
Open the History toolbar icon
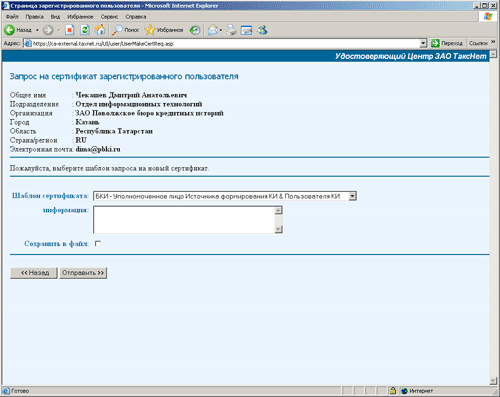tap(195, 30)
